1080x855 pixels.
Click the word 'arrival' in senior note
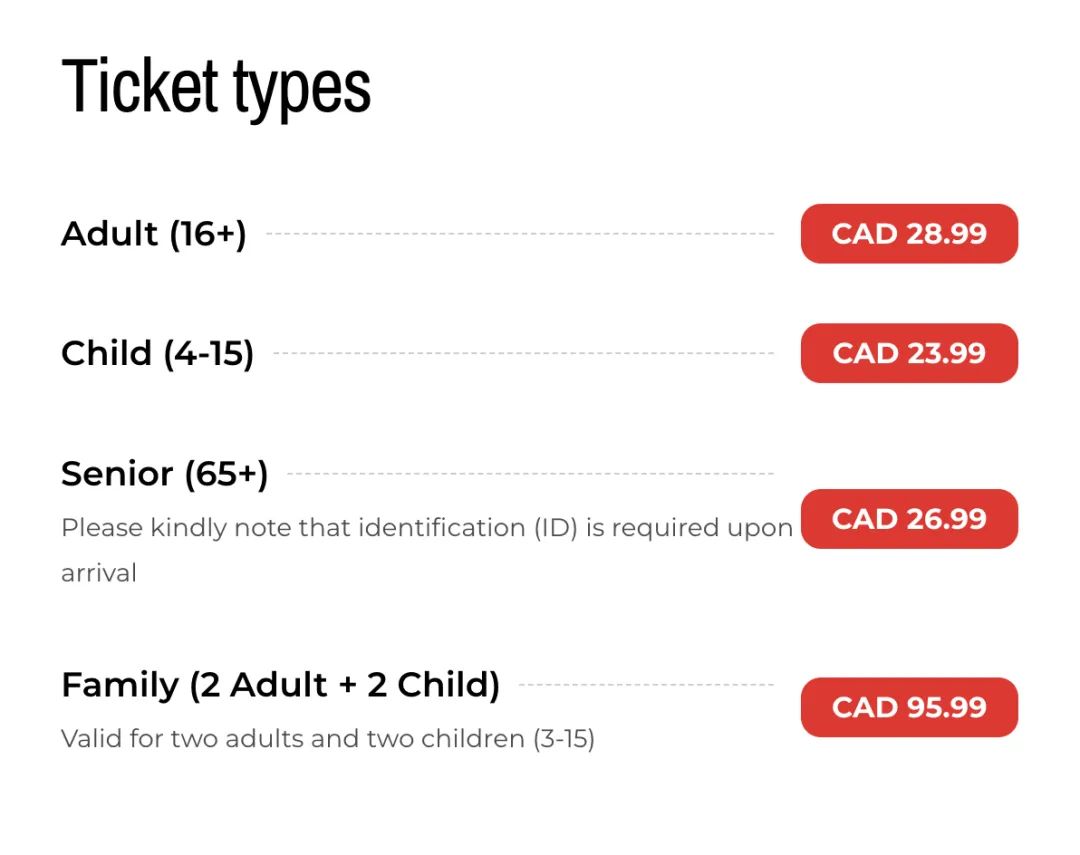click(99, 573)
